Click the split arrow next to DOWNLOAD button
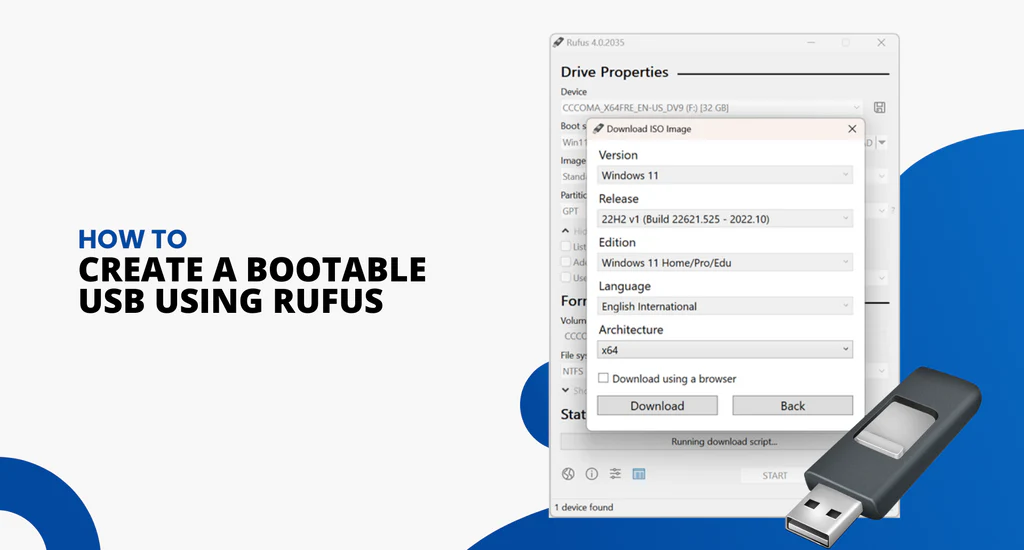Image resolution: width=1024 pixels, height=550 pixels. click(882, 143)
